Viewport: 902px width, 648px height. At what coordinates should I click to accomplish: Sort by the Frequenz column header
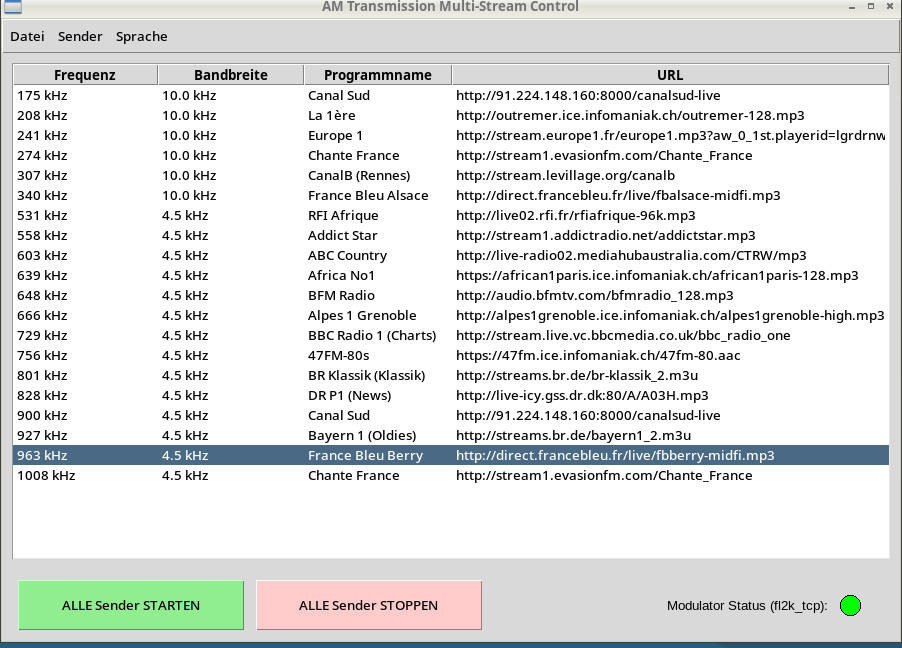pos(85,75)
